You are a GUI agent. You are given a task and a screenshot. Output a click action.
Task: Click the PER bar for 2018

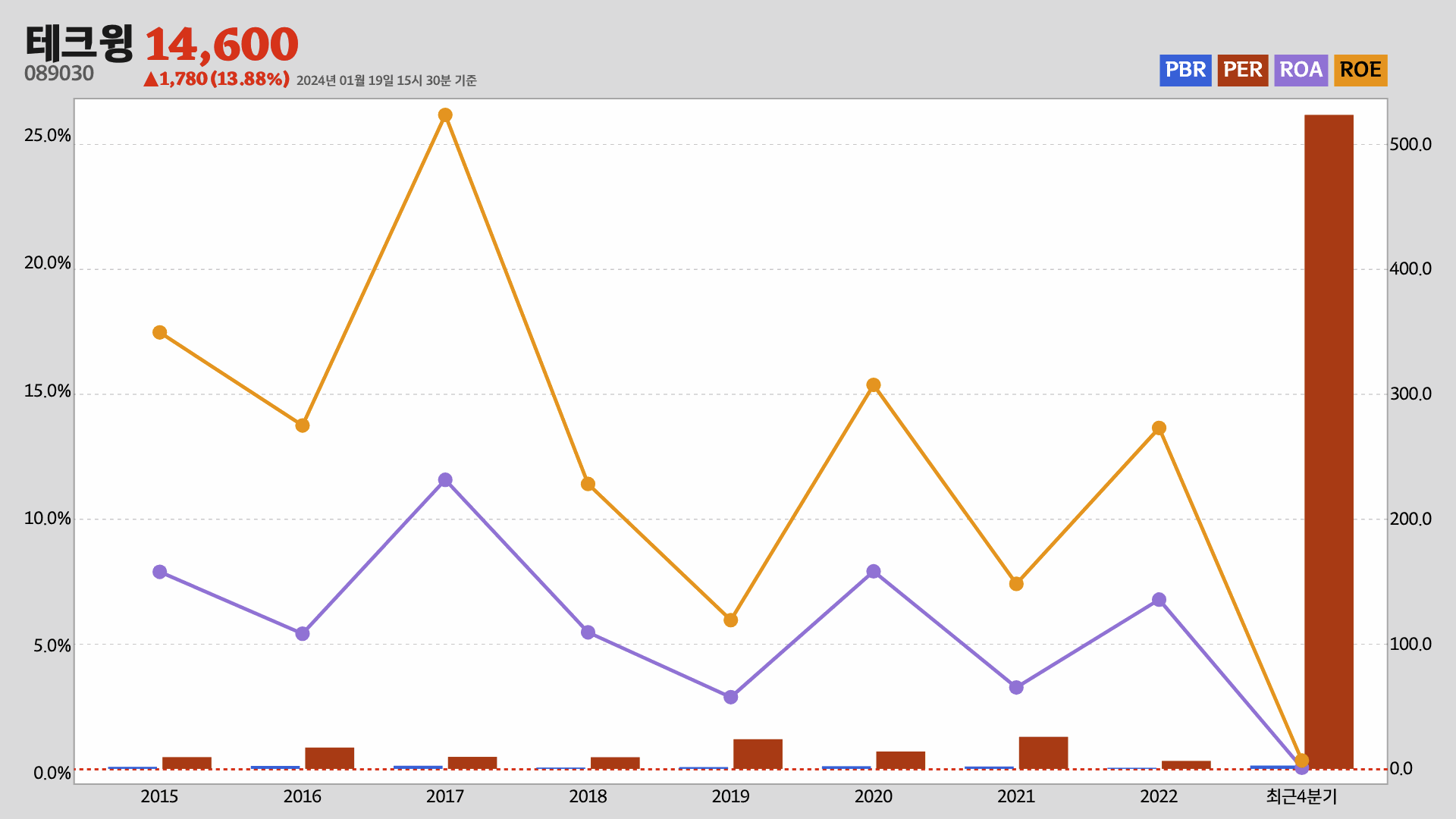click(x=615, y=763)
